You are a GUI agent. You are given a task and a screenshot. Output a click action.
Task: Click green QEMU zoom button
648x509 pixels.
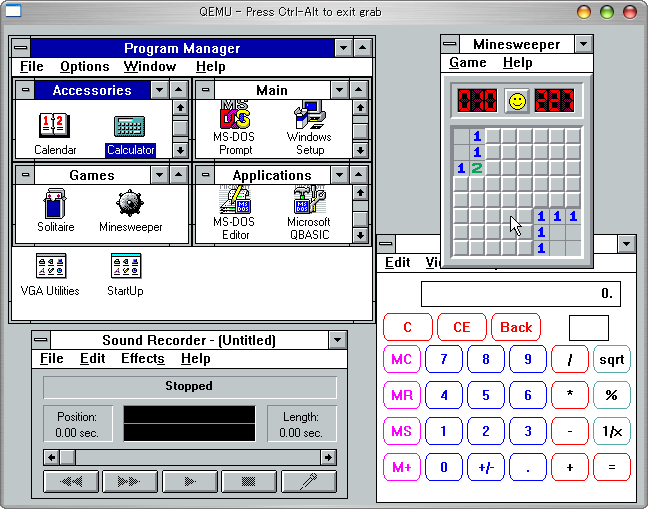(x=607, y=12)
